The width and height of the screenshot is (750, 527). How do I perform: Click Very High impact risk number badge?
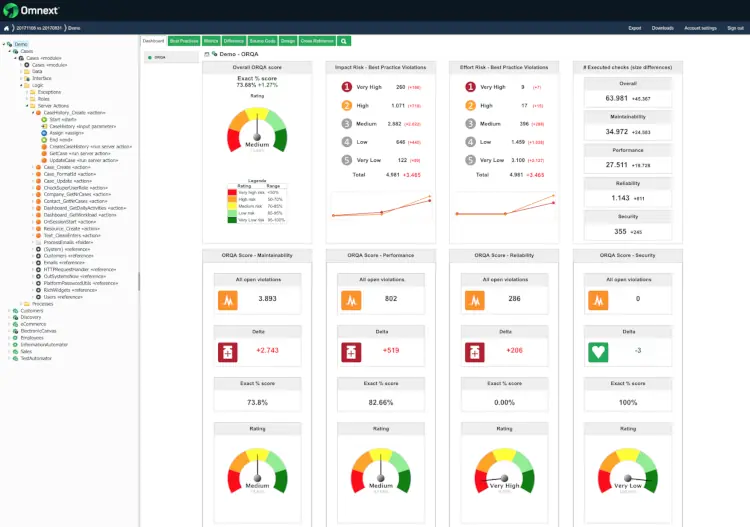347,87
